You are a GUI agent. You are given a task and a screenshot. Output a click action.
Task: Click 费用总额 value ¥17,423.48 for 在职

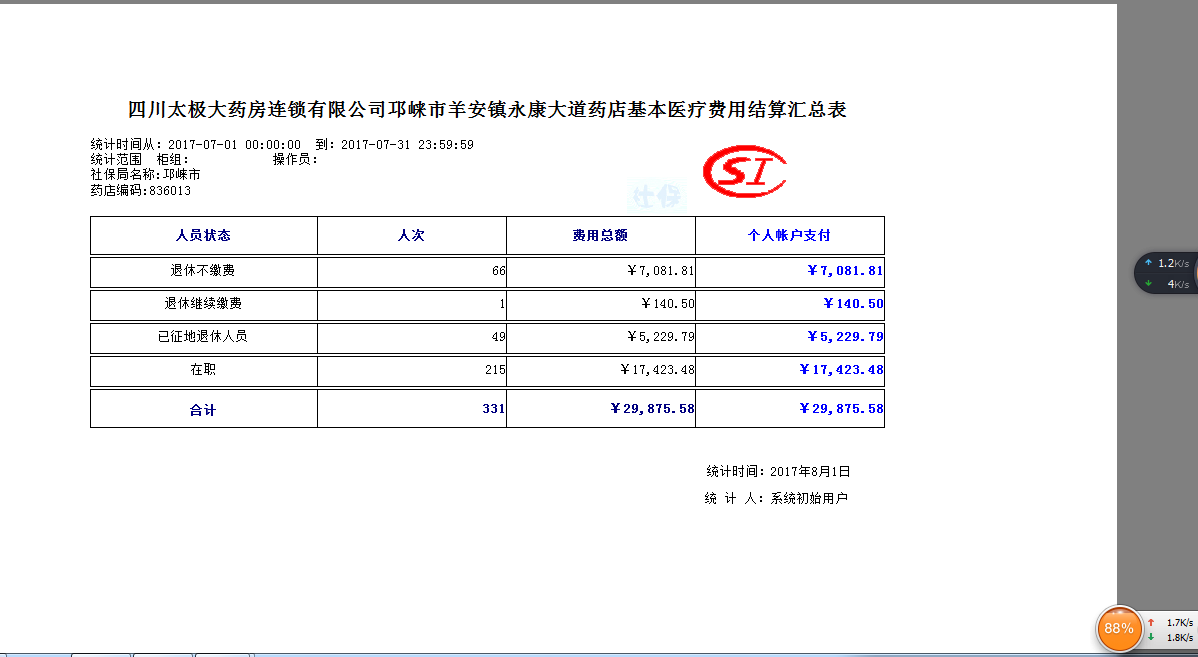[x=657, y=369]
